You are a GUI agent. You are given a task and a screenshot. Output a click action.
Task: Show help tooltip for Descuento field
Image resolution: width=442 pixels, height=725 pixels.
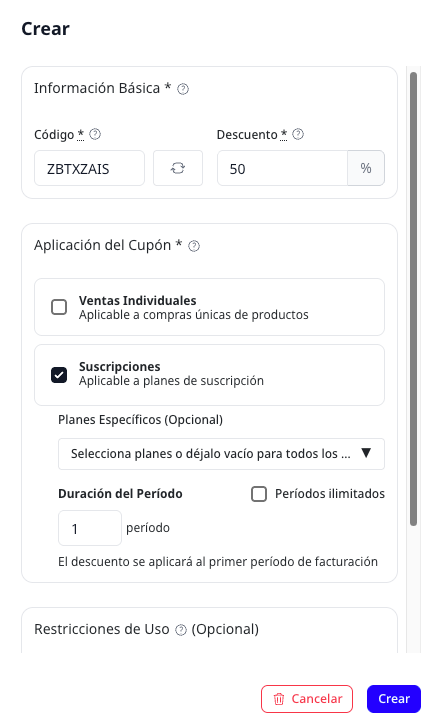point(298,134)
